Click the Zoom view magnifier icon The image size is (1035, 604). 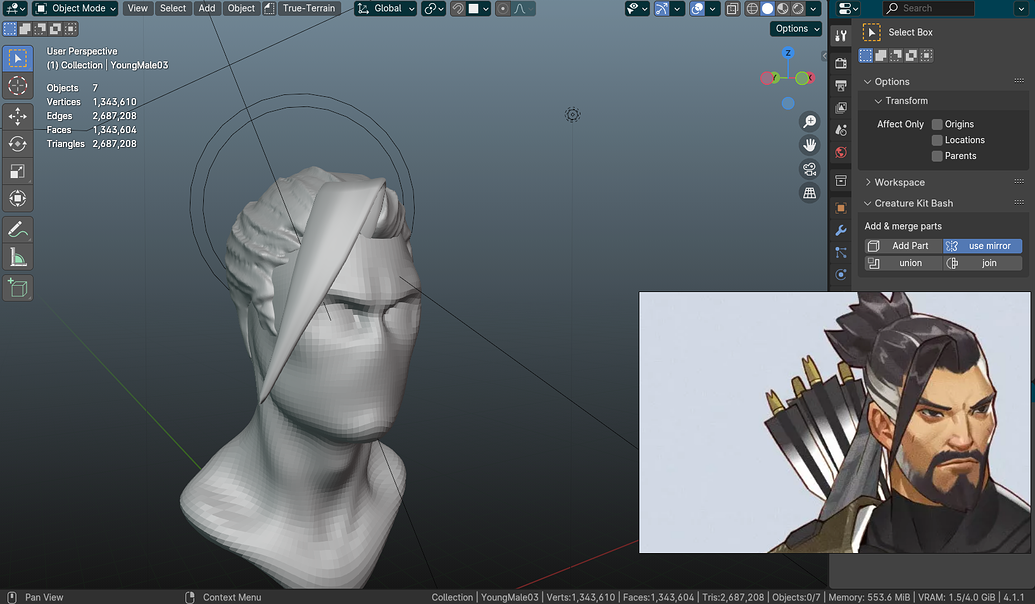coord(809,121)
